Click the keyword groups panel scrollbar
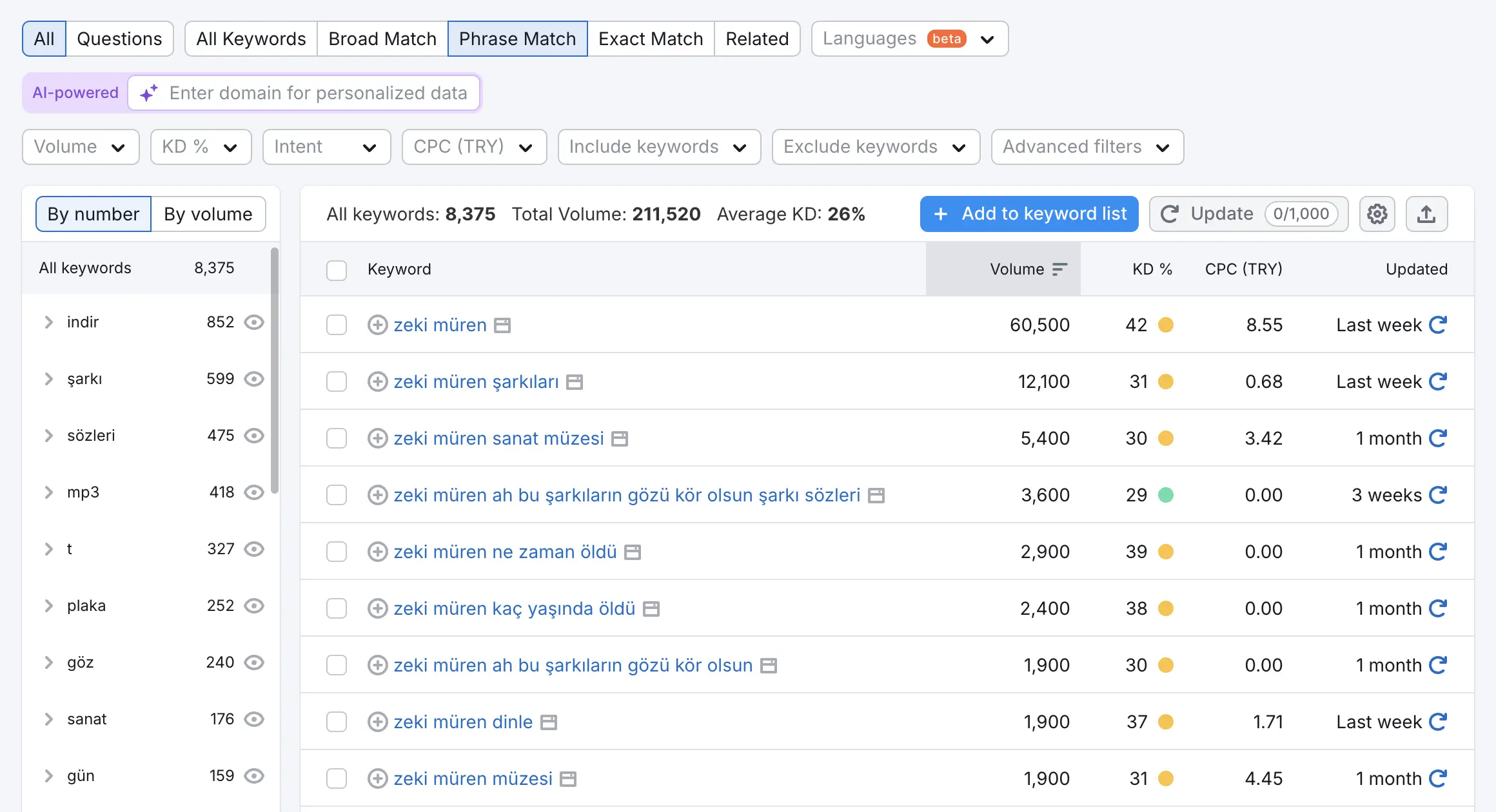Screen dimensions: 1496x812 pyautogui.click(x=275, y=371)
